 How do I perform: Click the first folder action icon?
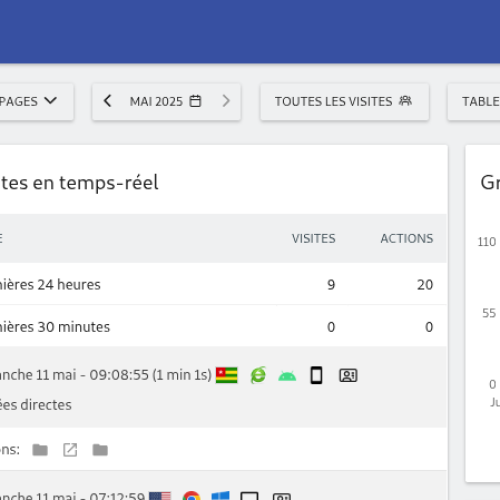pyautogui.click(x=40, y=450)
